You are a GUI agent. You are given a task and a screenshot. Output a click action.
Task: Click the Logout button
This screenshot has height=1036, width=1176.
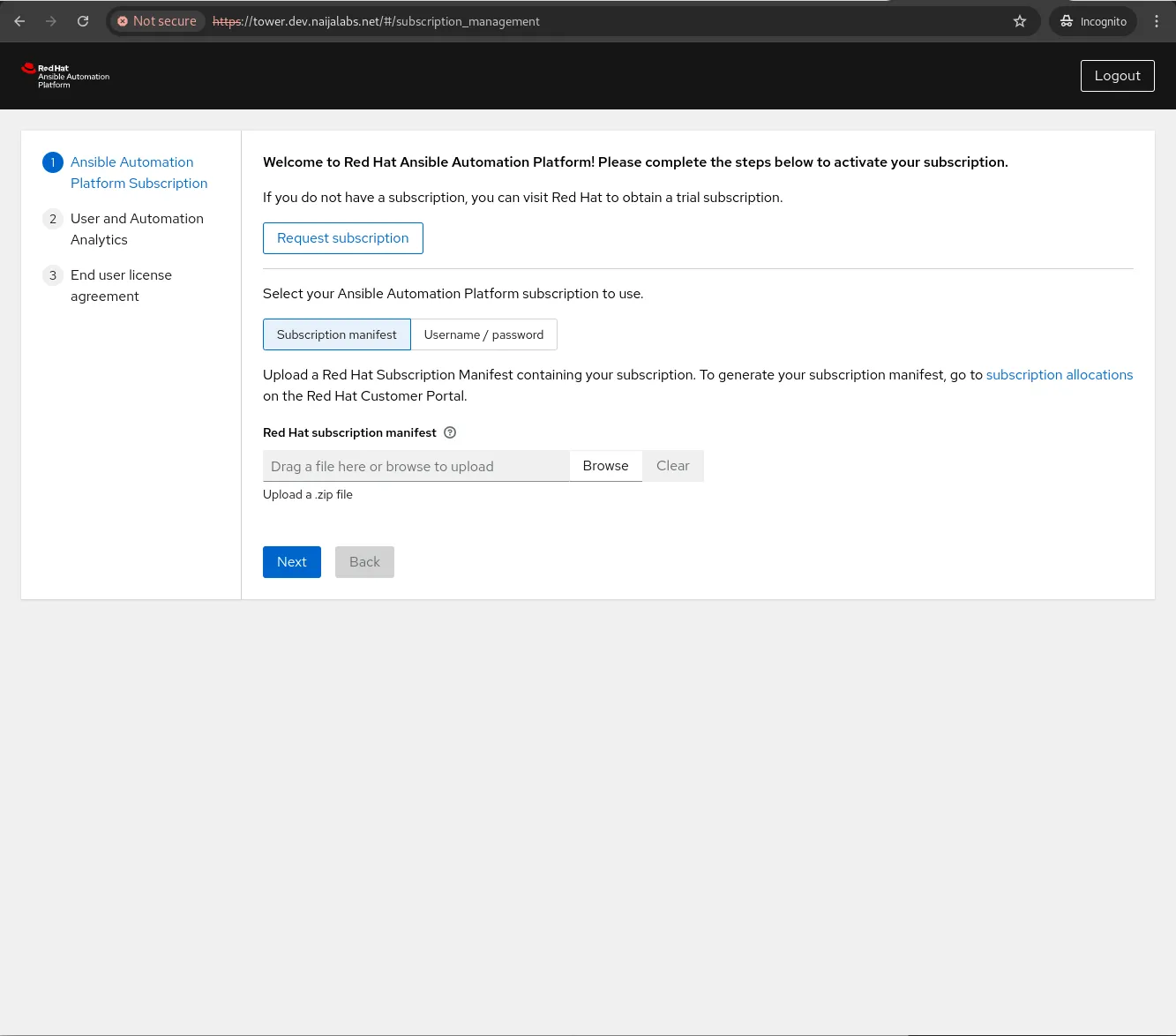tap(1118, 76)
